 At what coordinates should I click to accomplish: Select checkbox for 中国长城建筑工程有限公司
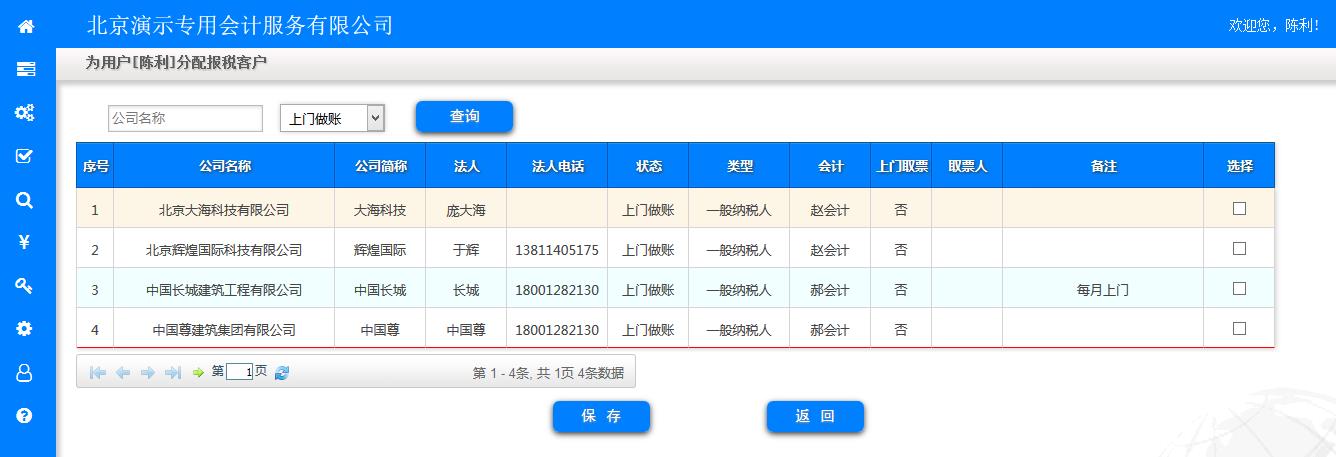click(1239, 288)
